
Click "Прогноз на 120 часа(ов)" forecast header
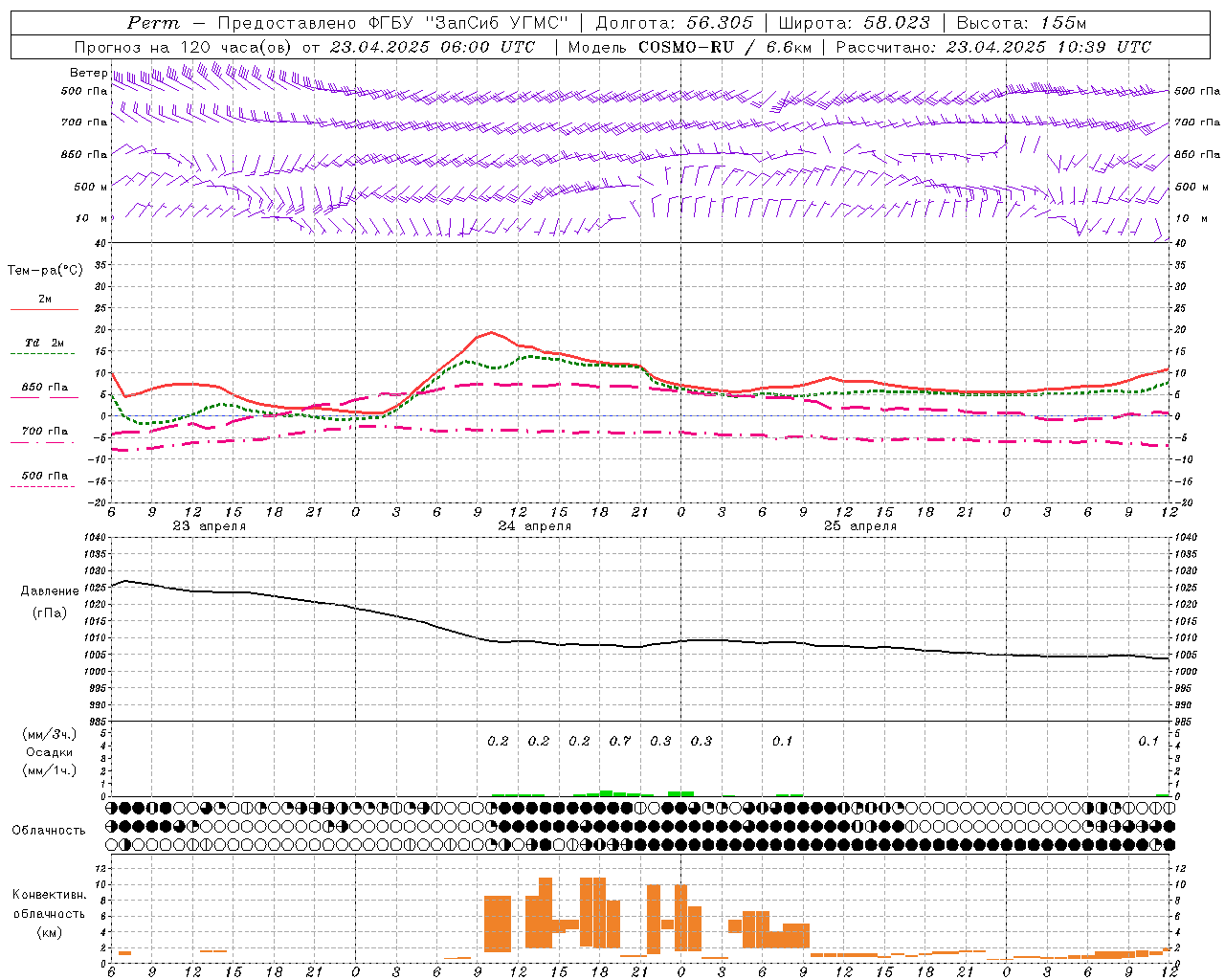184,47
